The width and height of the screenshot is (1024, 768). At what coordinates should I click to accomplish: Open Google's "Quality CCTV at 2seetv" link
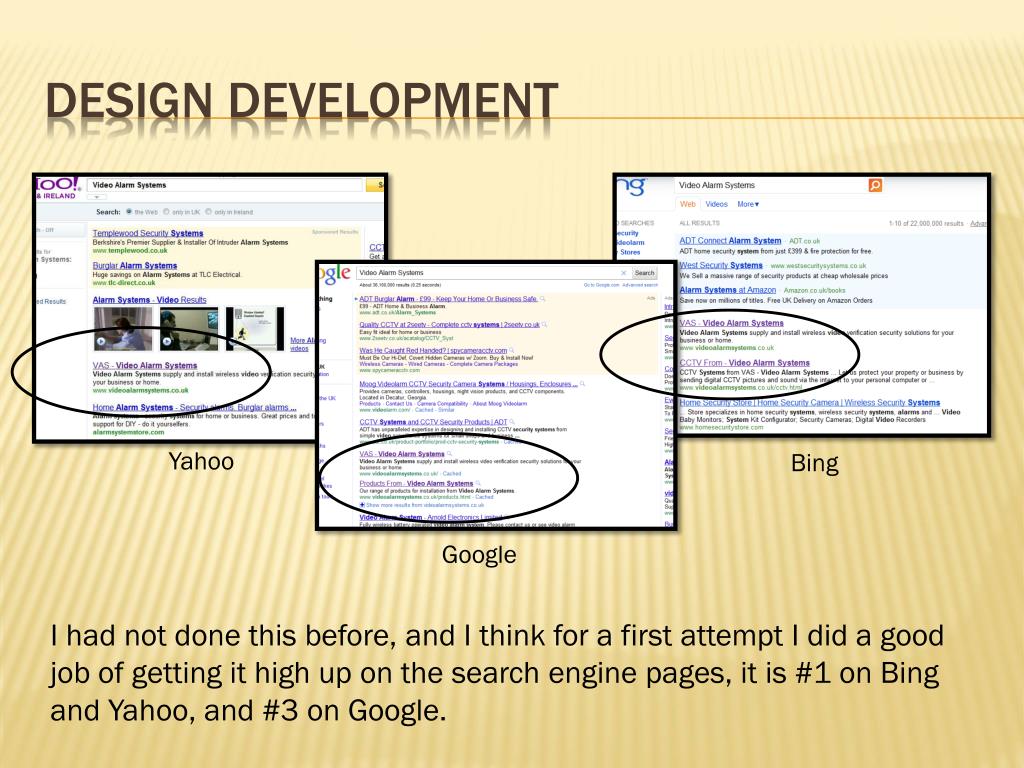pos(449,325)
